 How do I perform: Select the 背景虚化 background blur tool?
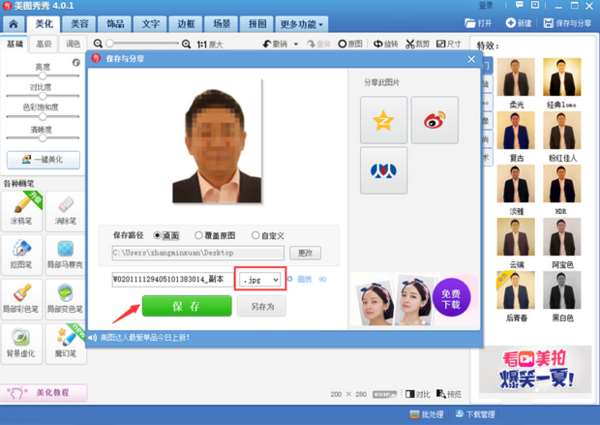click(x=21, y=343)
